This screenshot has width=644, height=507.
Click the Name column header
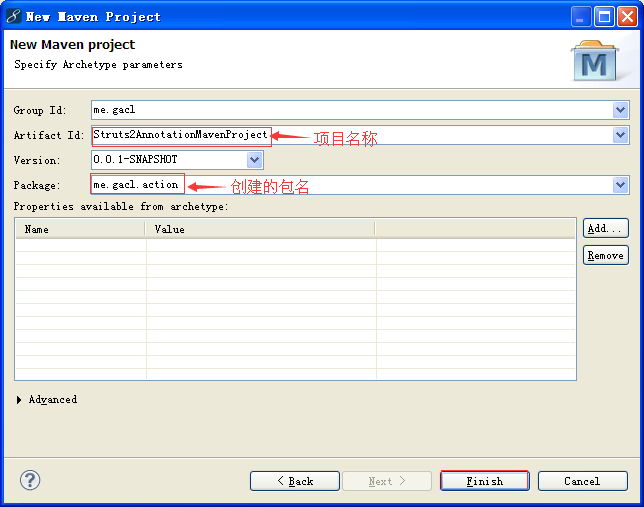80,229
